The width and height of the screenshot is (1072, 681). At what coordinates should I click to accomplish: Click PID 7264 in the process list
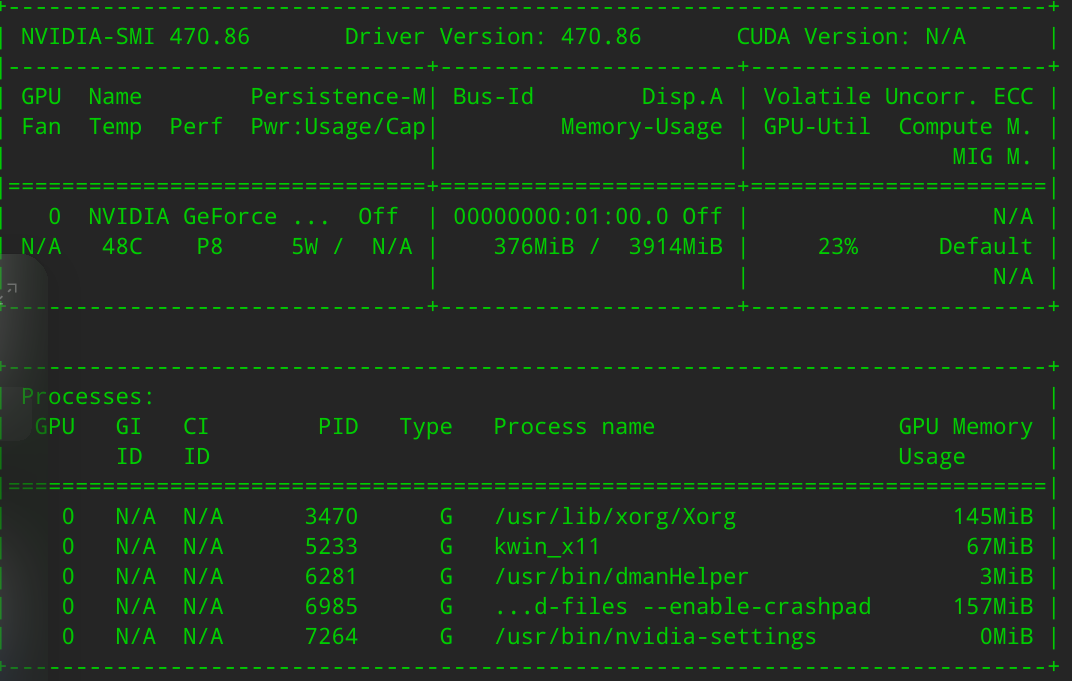coord(331,637)
